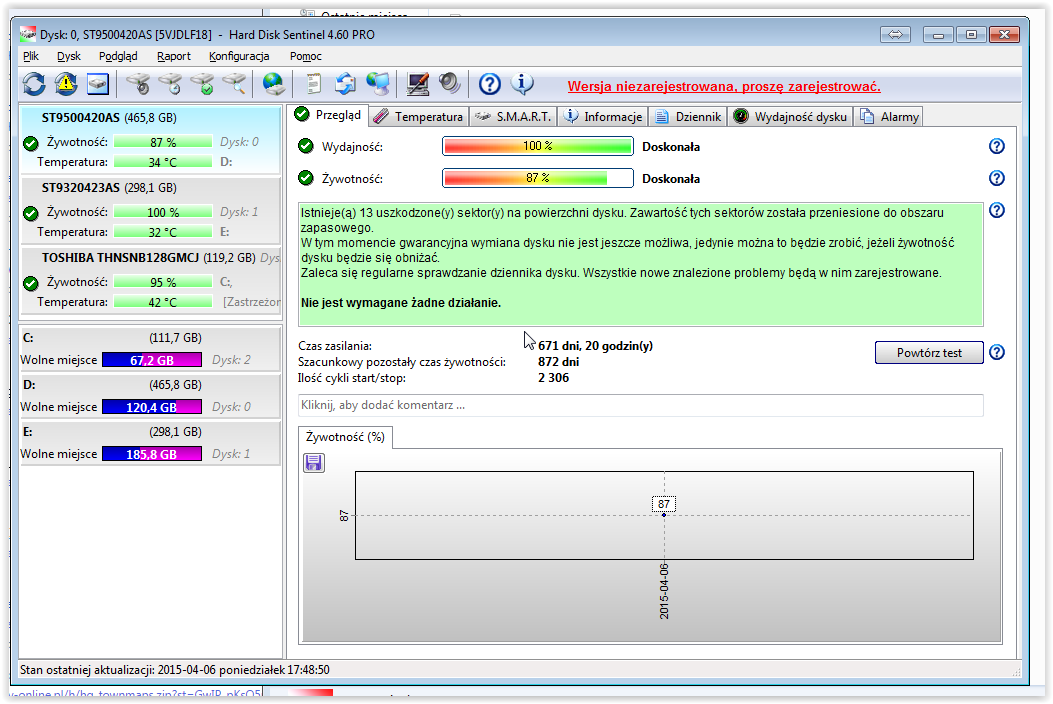
Task: Click the '2 306' start/stop cycles value
Action: pyautogui.click(x=553, y=378)
